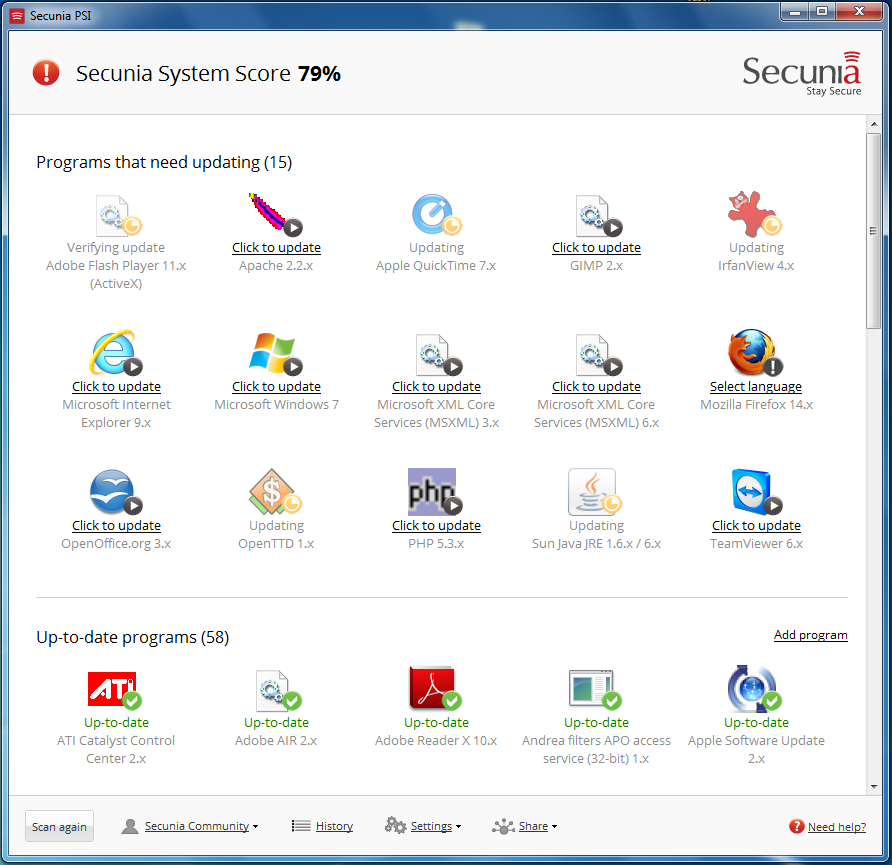This screenshot has height=865, width=892.
Task: Click the vertical scrollbar thumb
Action: tap(874, 231)
